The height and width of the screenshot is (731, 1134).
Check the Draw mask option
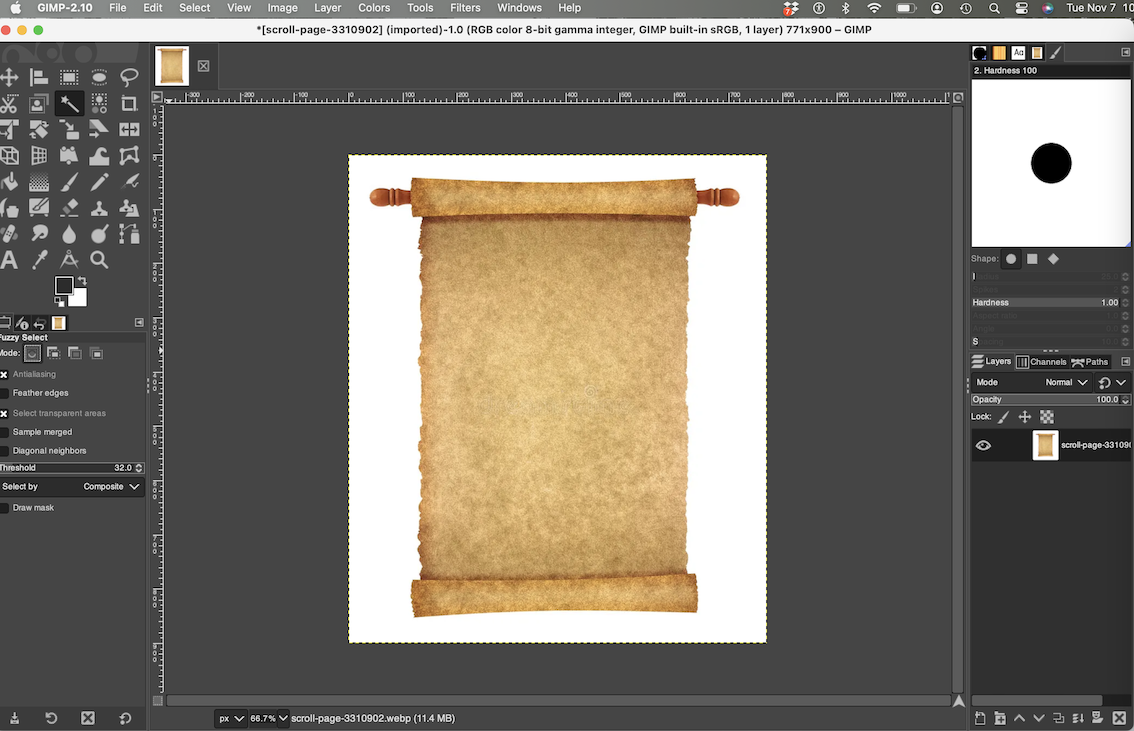click(4, 508)
